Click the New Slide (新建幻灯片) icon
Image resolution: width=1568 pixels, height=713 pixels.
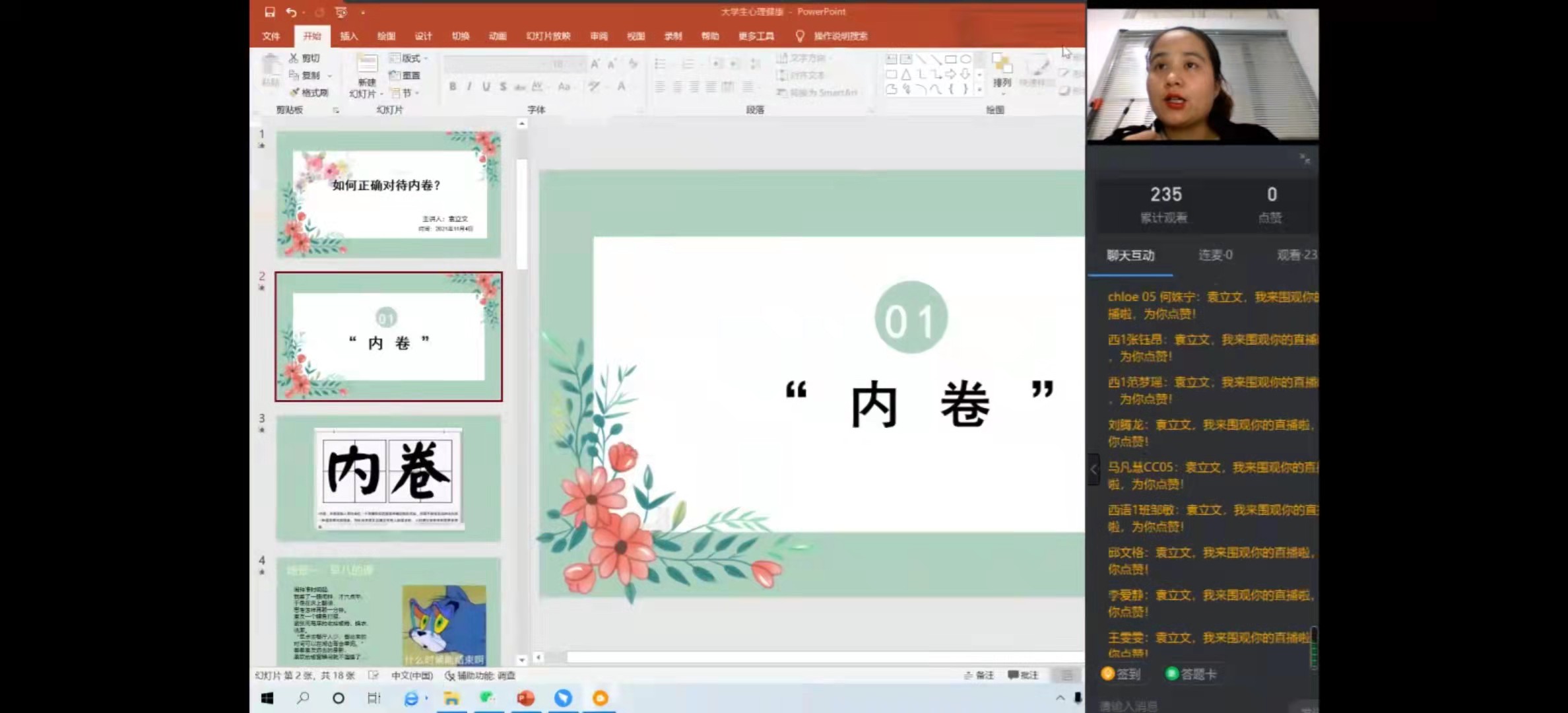coord(367,65)
